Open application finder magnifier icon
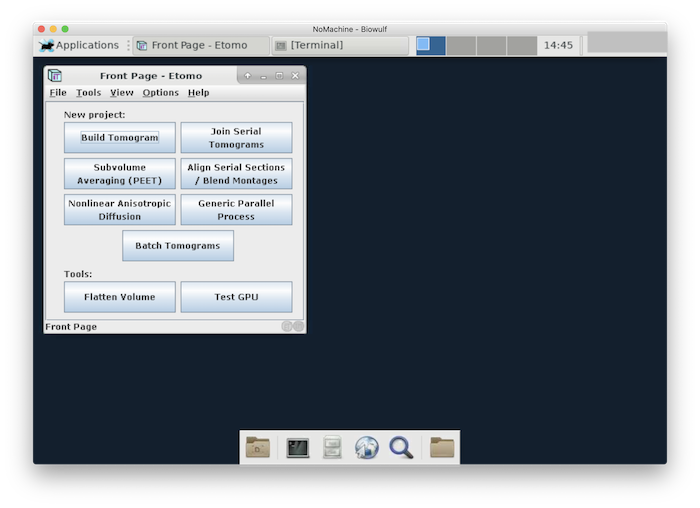This screenshot has height=508, width=700. [x=402, y=447]
